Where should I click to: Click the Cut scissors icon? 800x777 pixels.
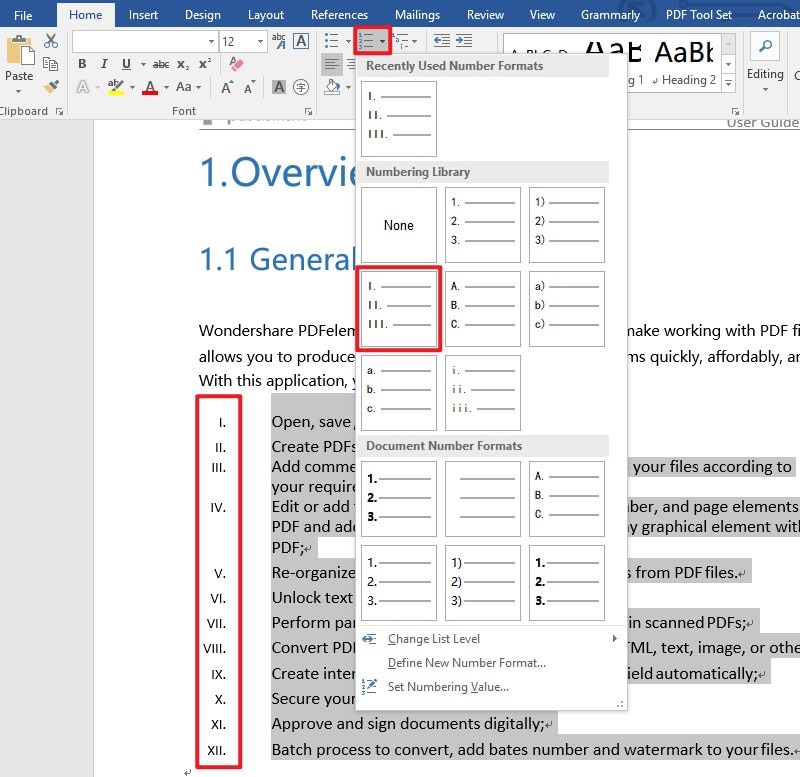tap(51, 41)
